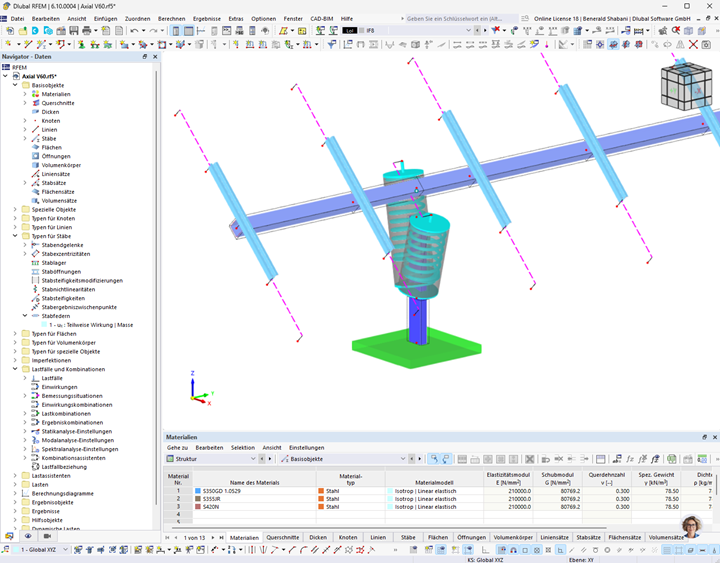Toggle the grid snap button in the bottom toolbar
Viewport: 720px width, 563px height.
501,550
